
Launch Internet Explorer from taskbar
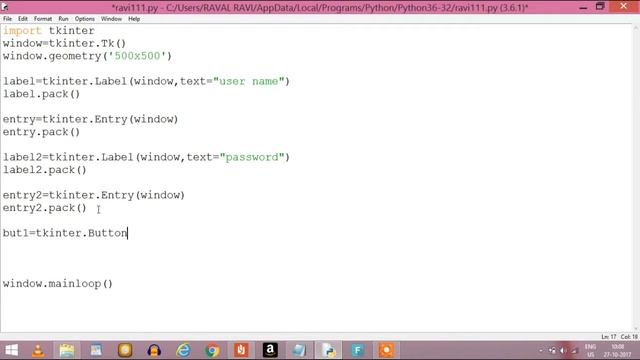pyautogui.click(x=183, y=350)
